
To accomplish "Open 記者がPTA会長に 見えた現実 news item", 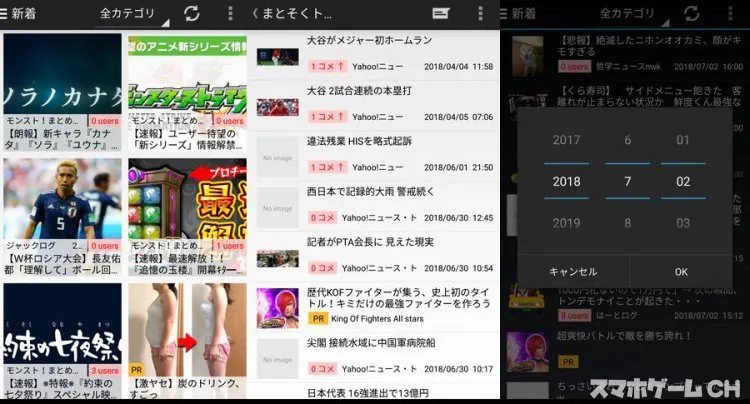I will point(374,256).
